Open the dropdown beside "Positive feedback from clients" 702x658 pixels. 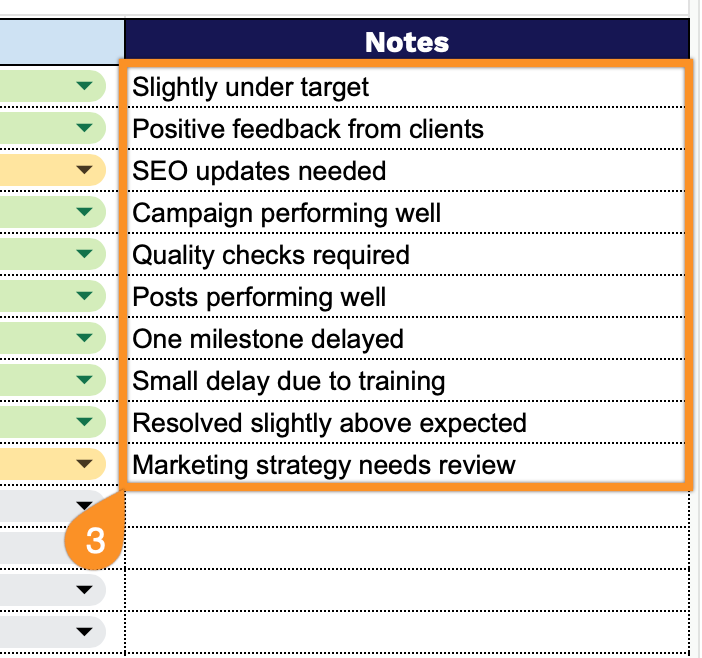click(84, 129)
